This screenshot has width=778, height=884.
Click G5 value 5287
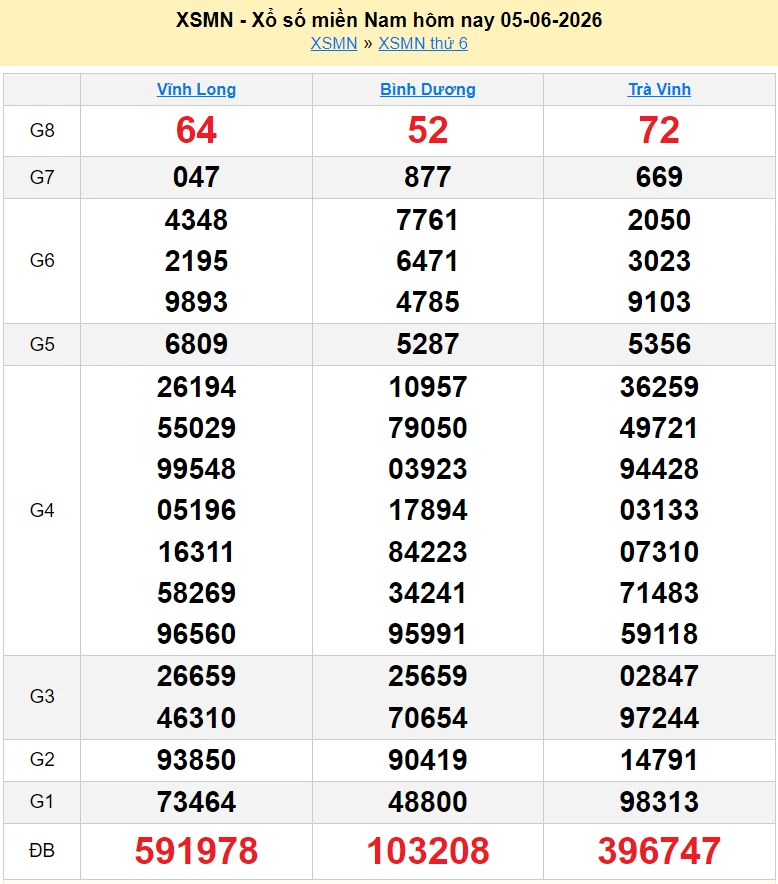(428, 344)
